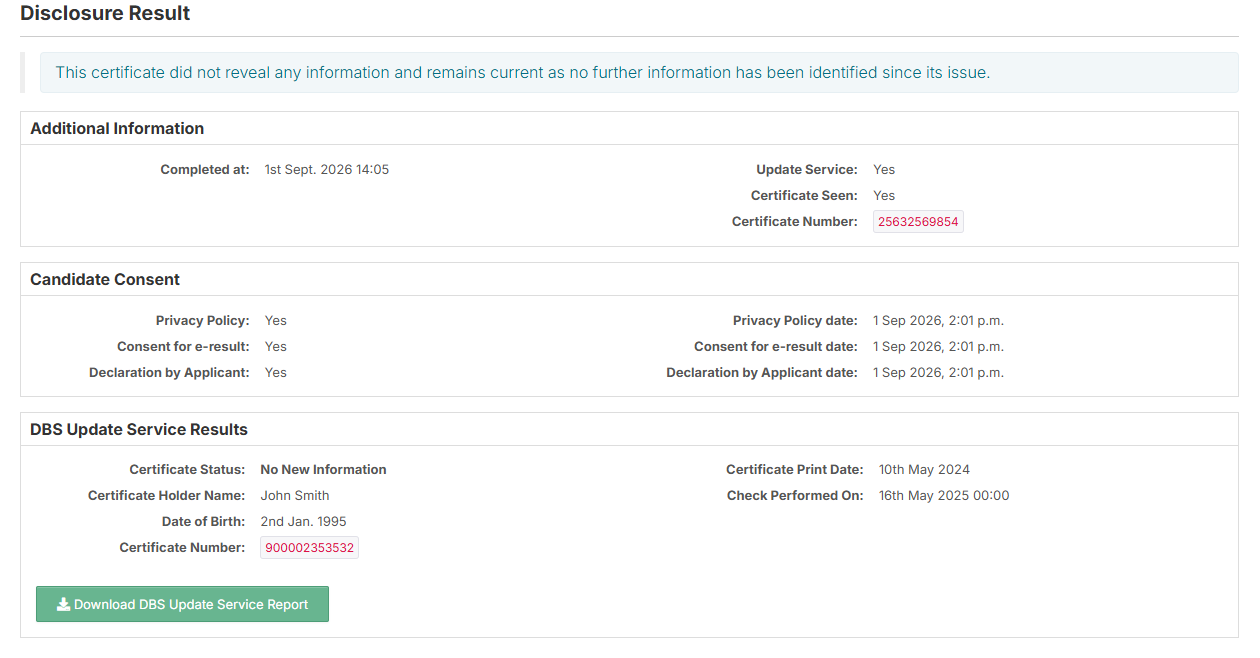Viewport: 1260px width, 658px height.
Task: Click the Certificate Print Date label
Action: click(795, 470)
